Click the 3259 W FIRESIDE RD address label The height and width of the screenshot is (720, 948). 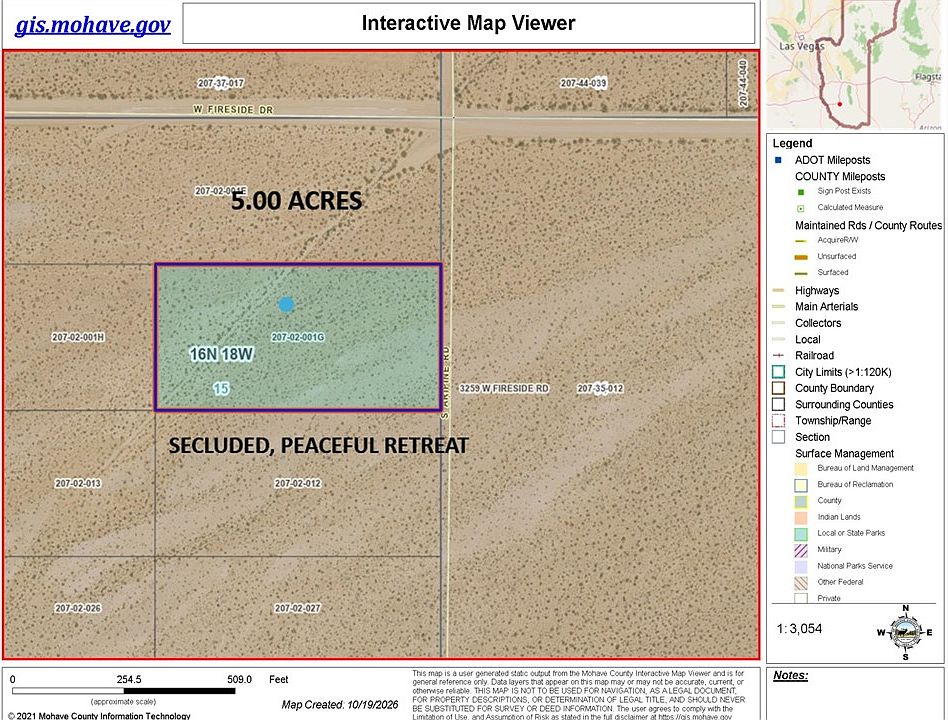(504, 388)
